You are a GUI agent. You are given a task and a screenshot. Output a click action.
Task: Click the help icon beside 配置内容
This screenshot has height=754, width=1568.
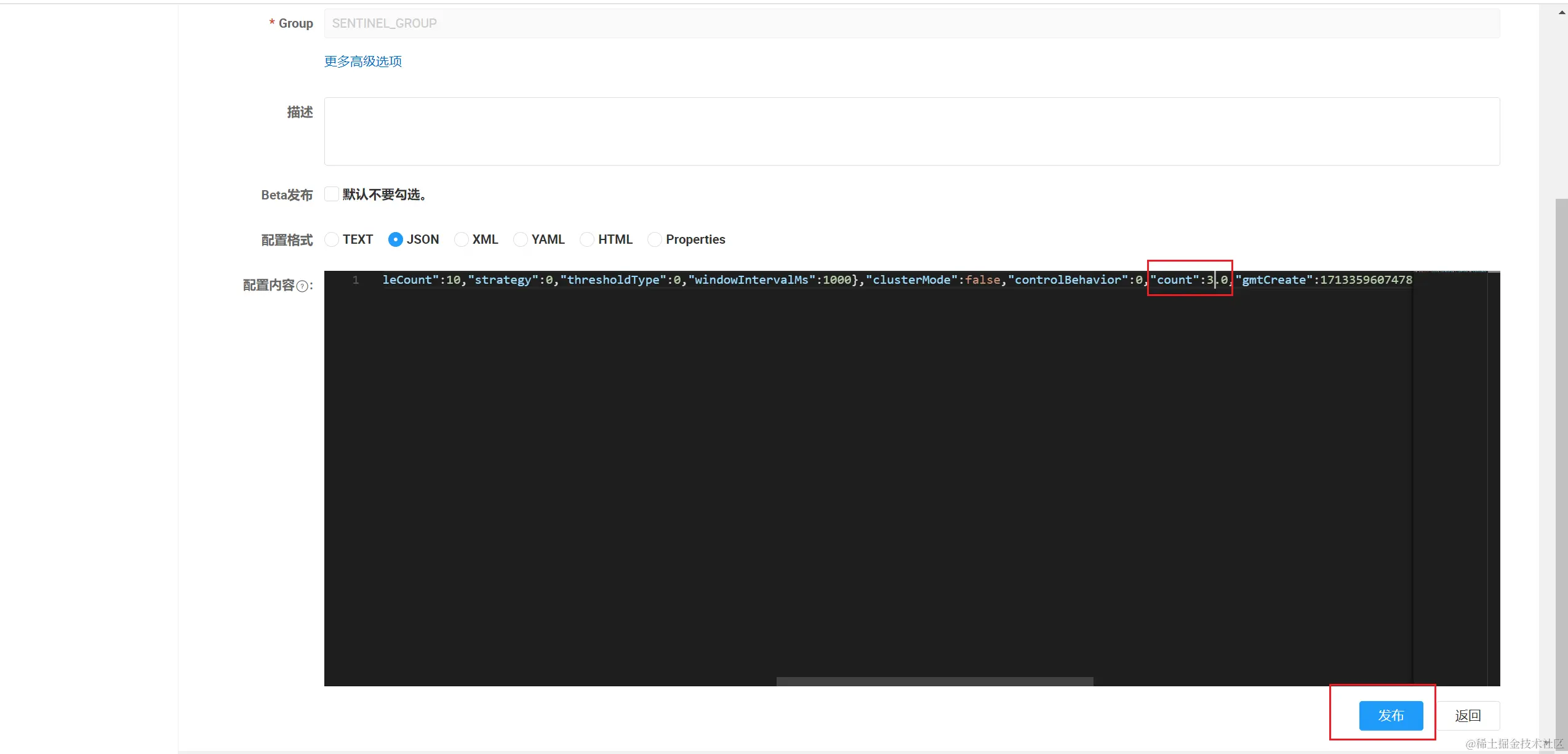pos(302,286)
